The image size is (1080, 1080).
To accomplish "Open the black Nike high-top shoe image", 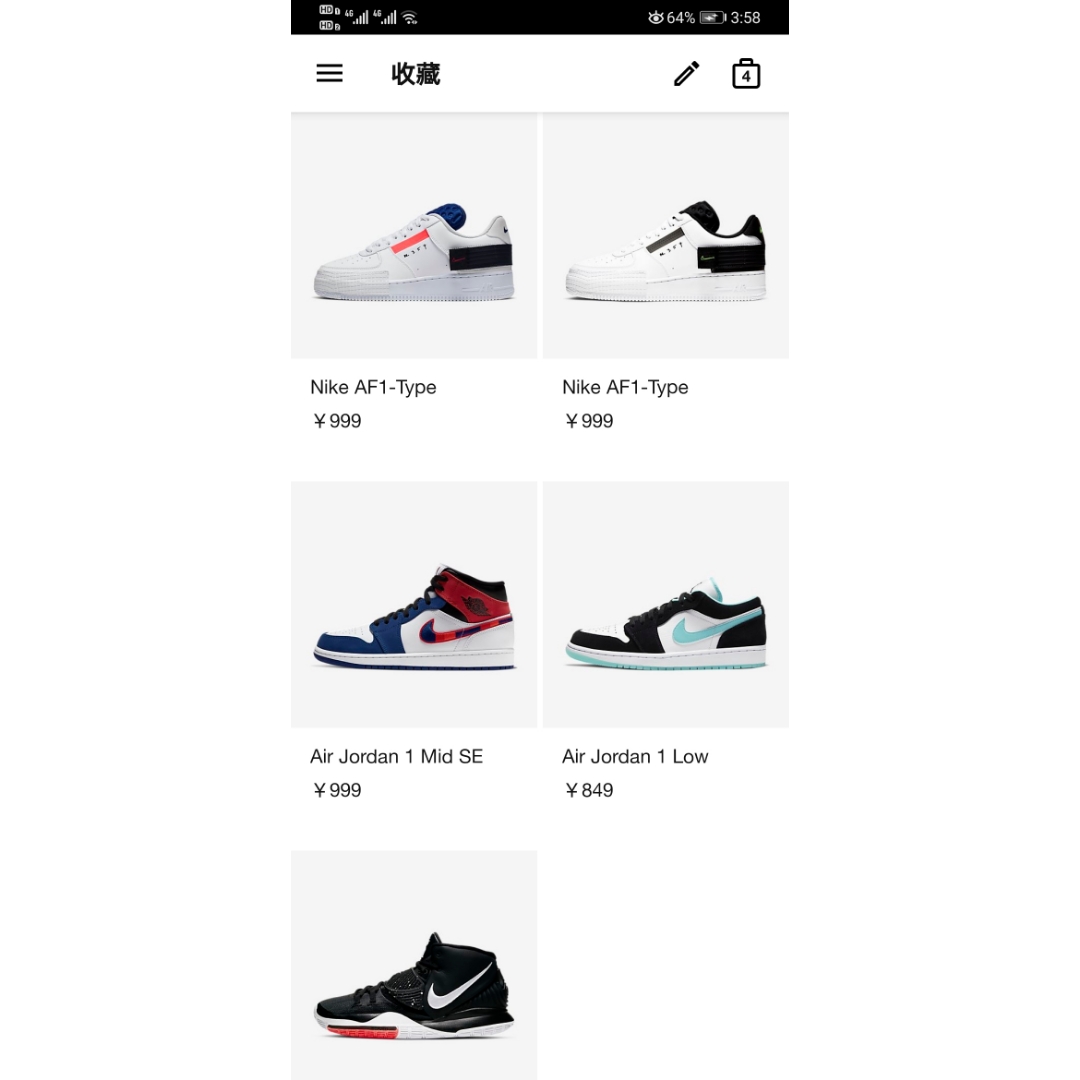I will click(x=414, y=965).
